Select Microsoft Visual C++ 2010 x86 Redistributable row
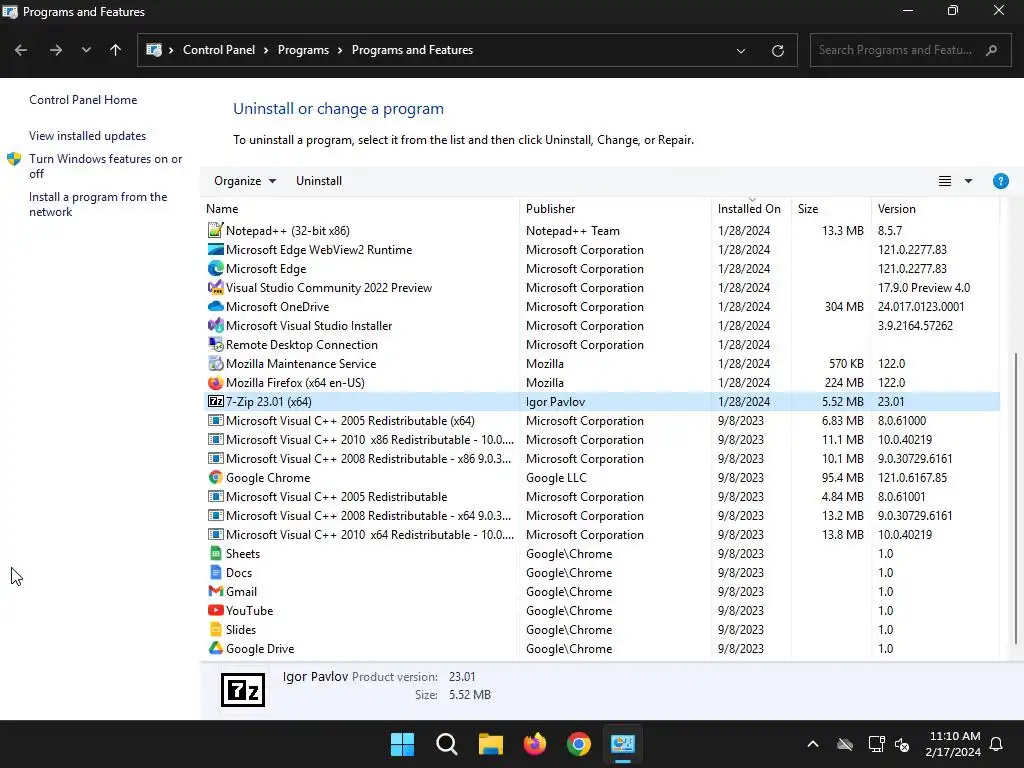 [601, 440]
